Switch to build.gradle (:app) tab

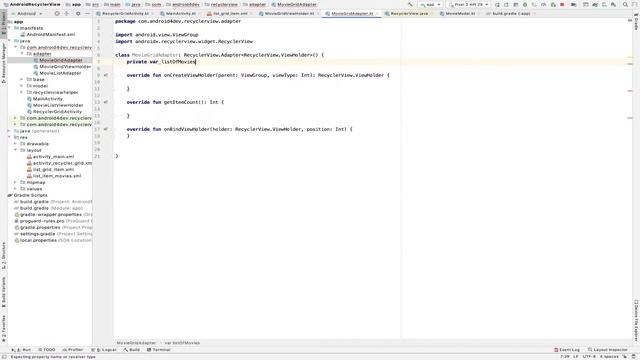[x=511, y=13]
